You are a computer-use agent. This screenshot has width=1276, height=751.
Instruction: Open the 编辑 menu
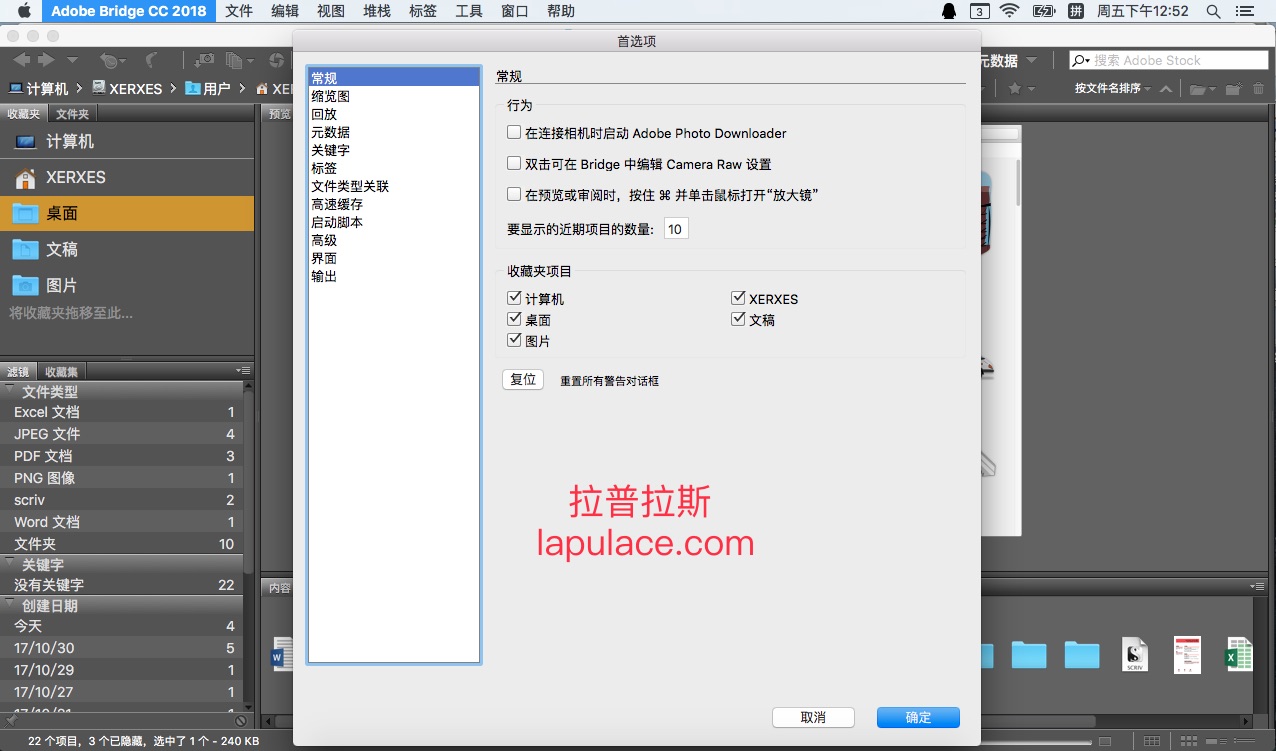coord(285,11)
